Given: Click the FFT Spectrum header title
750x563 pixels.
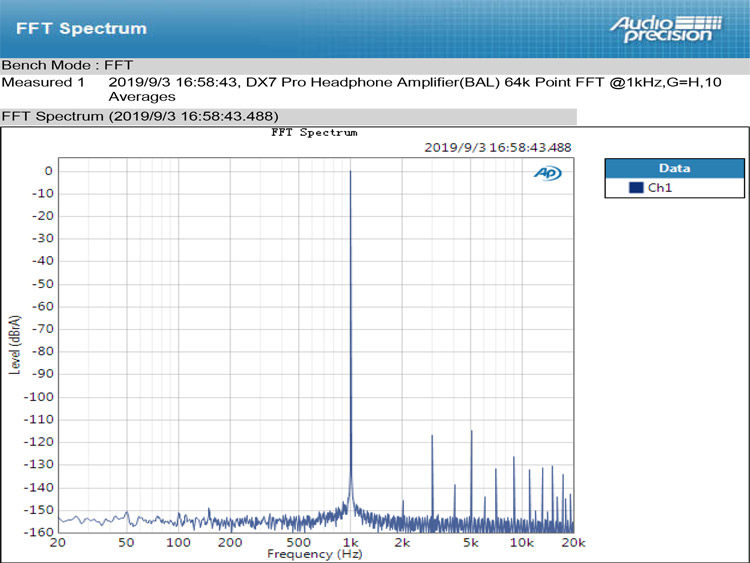Looking at the screenshot, I should click(81, 28).
